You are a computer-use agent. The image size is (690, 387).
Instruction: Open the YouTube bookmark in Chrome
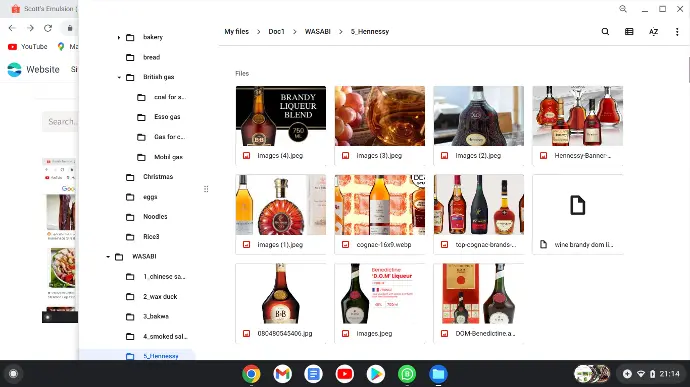(x=27, y=47)
